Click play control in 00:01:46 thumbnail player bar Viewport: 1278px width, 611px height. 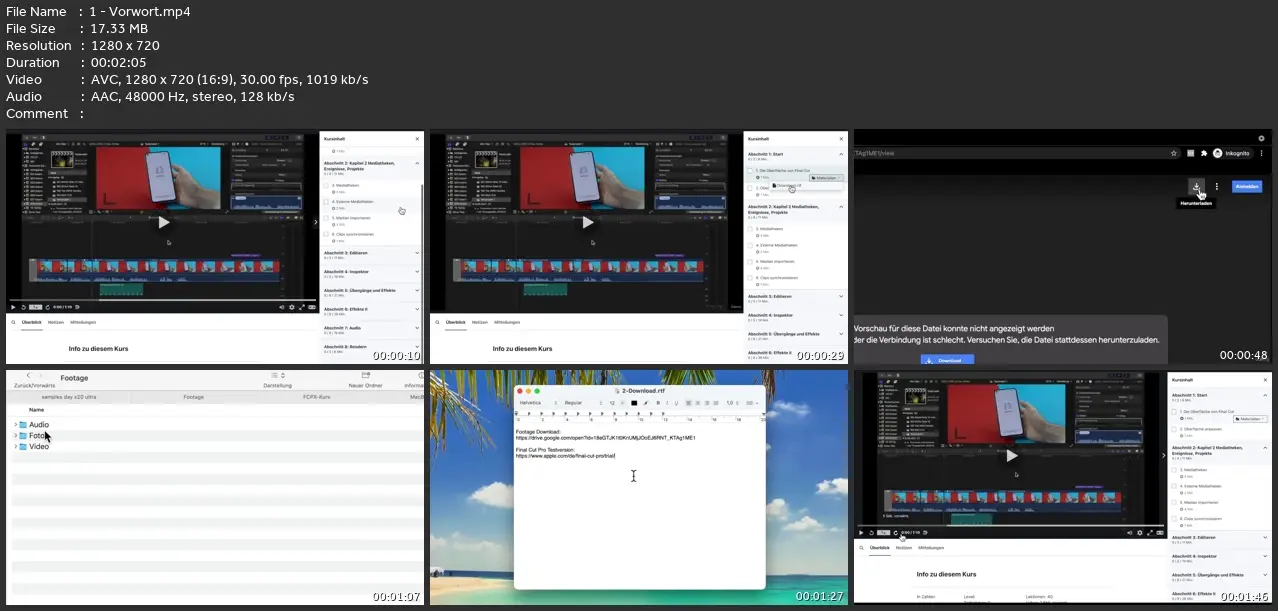pos(861,533)
